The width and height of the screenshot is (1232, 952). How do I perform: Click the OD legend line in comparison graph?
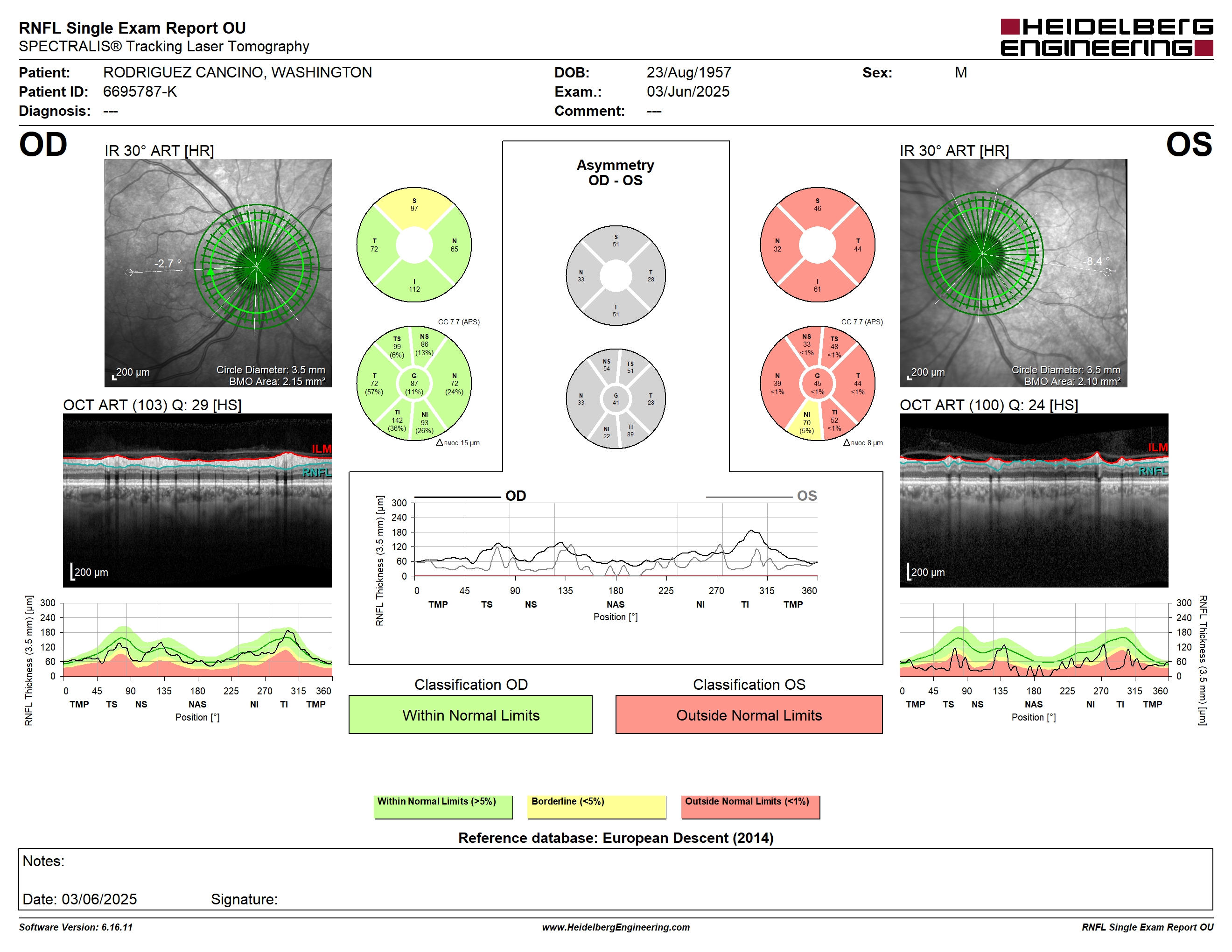pyautogui.click(x=457, y=497)
